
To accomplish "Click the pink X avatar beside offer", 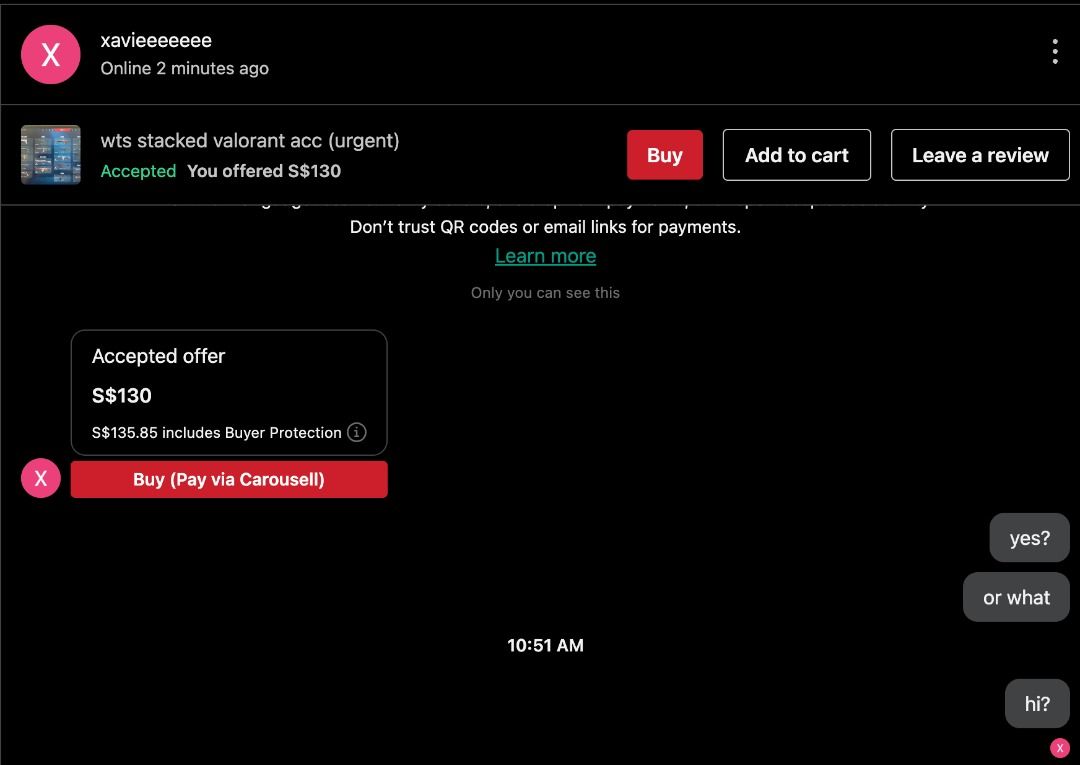I will pos(41,478).
